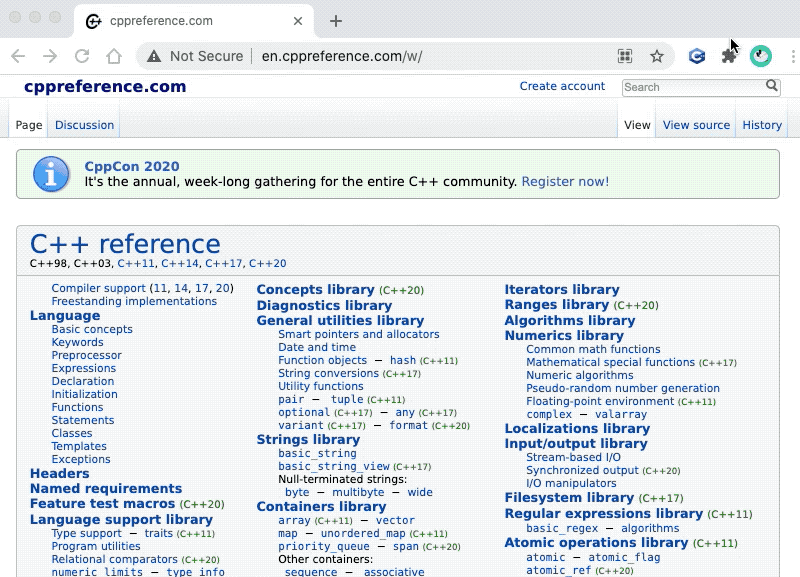Viewport: 800px width, 577px height.
Task: Open the Concepts library link
Action: tap(315, 289)
